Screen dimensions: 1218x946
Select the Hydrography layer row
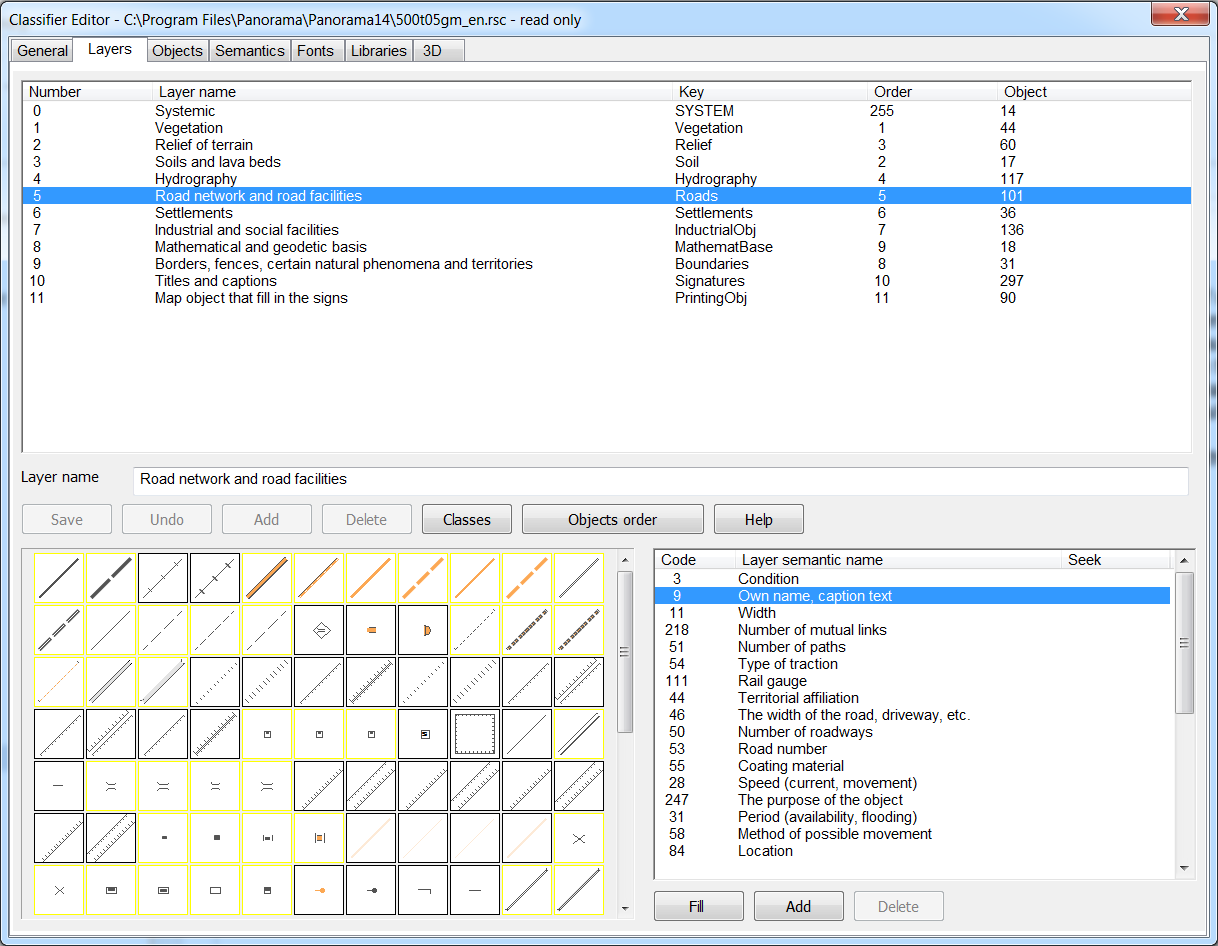click(196, 179)
